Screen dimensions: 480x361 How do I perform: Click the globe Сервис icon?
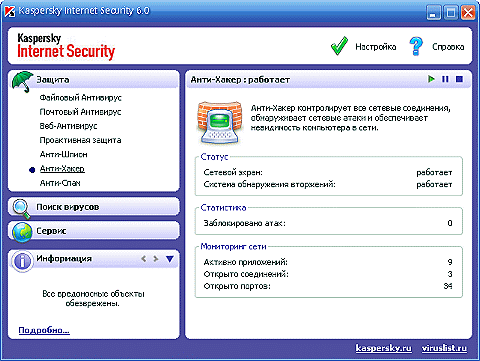[22, 231]
